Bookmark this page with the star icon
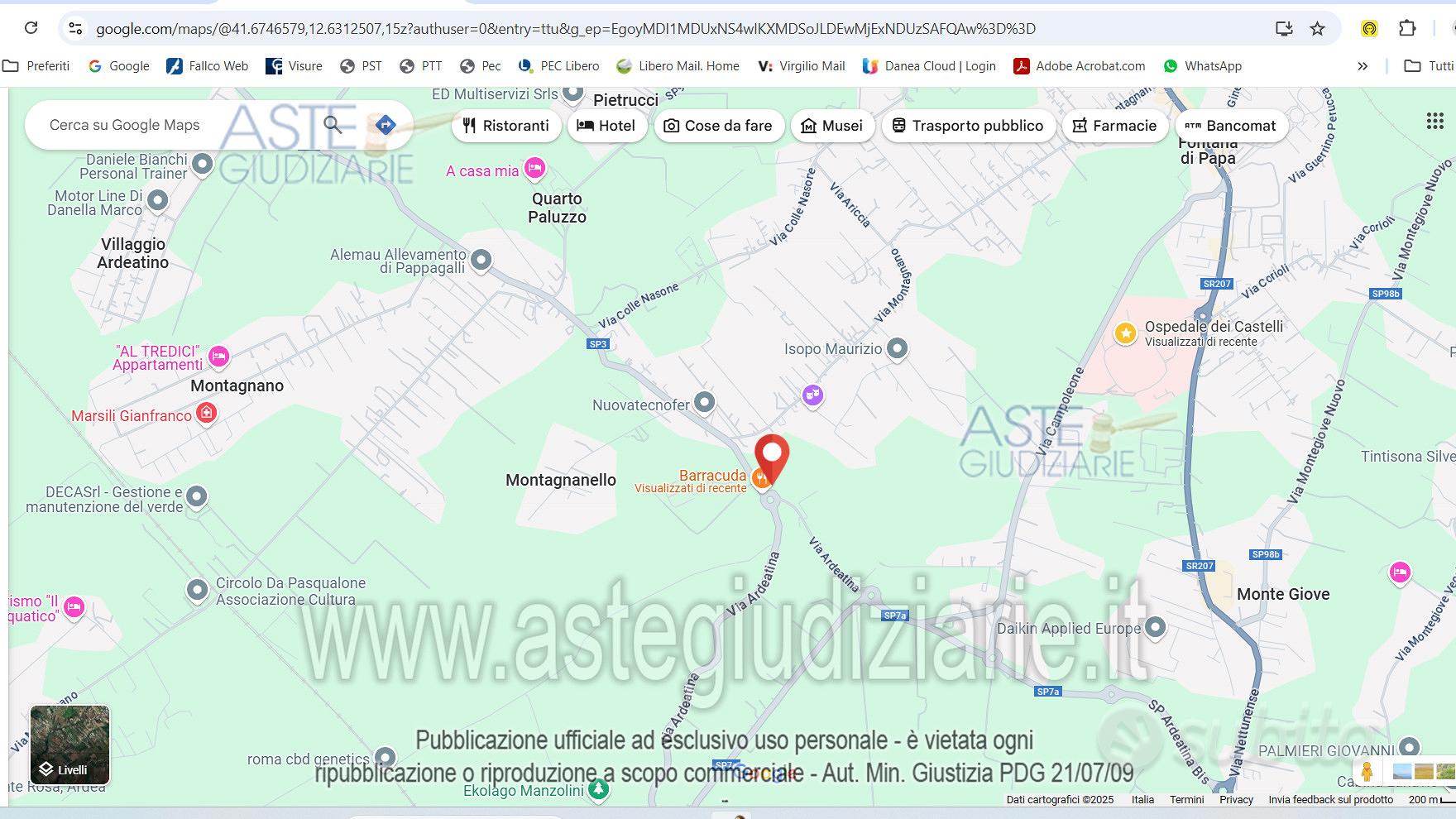This screenshot has height=819, width=1456. [x=1318, y=28]
